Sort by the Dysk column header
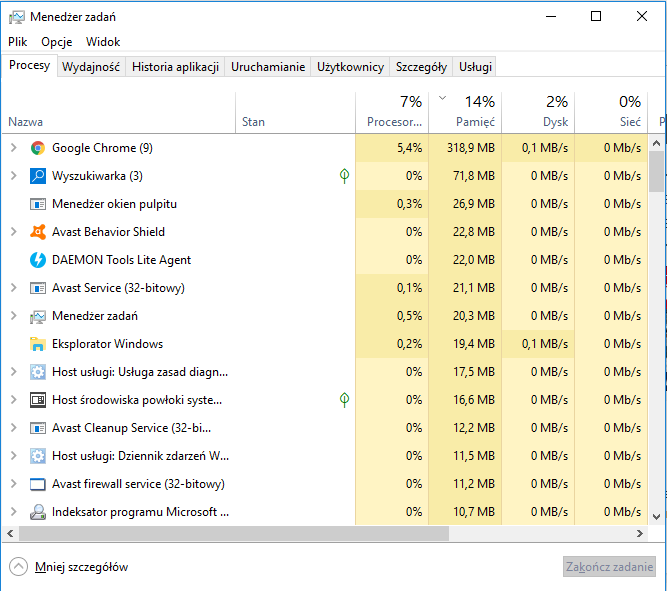The height and width of the screenshot is (591, 667). pos(538,113)
